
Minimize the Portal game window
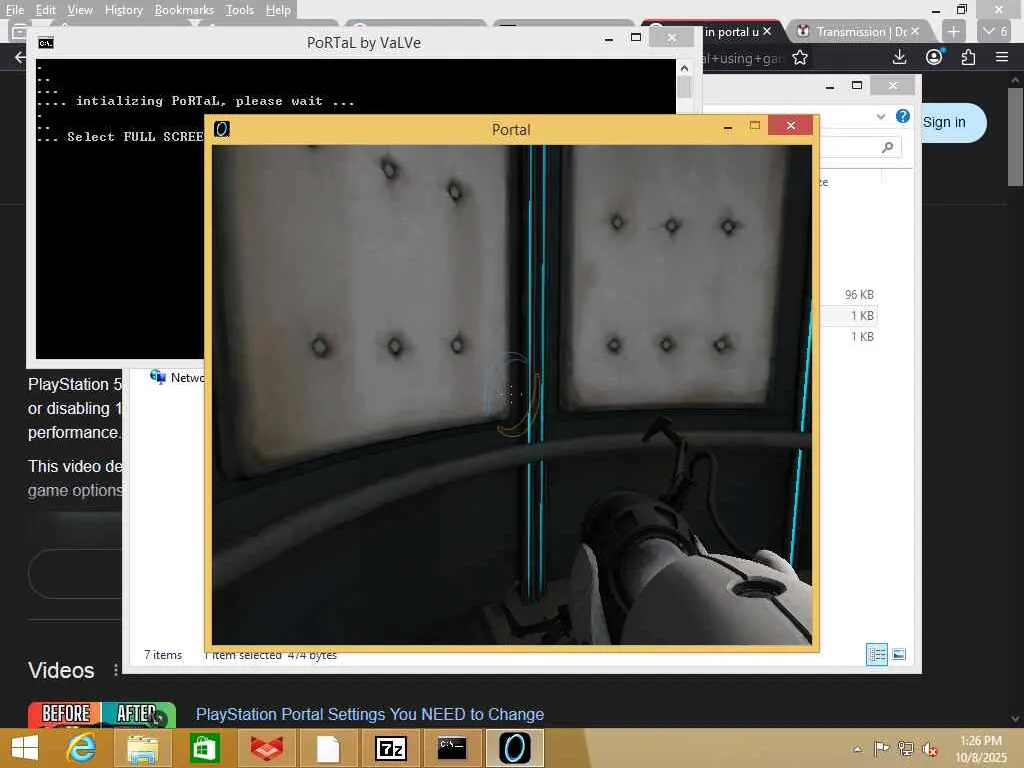(728, 127)
